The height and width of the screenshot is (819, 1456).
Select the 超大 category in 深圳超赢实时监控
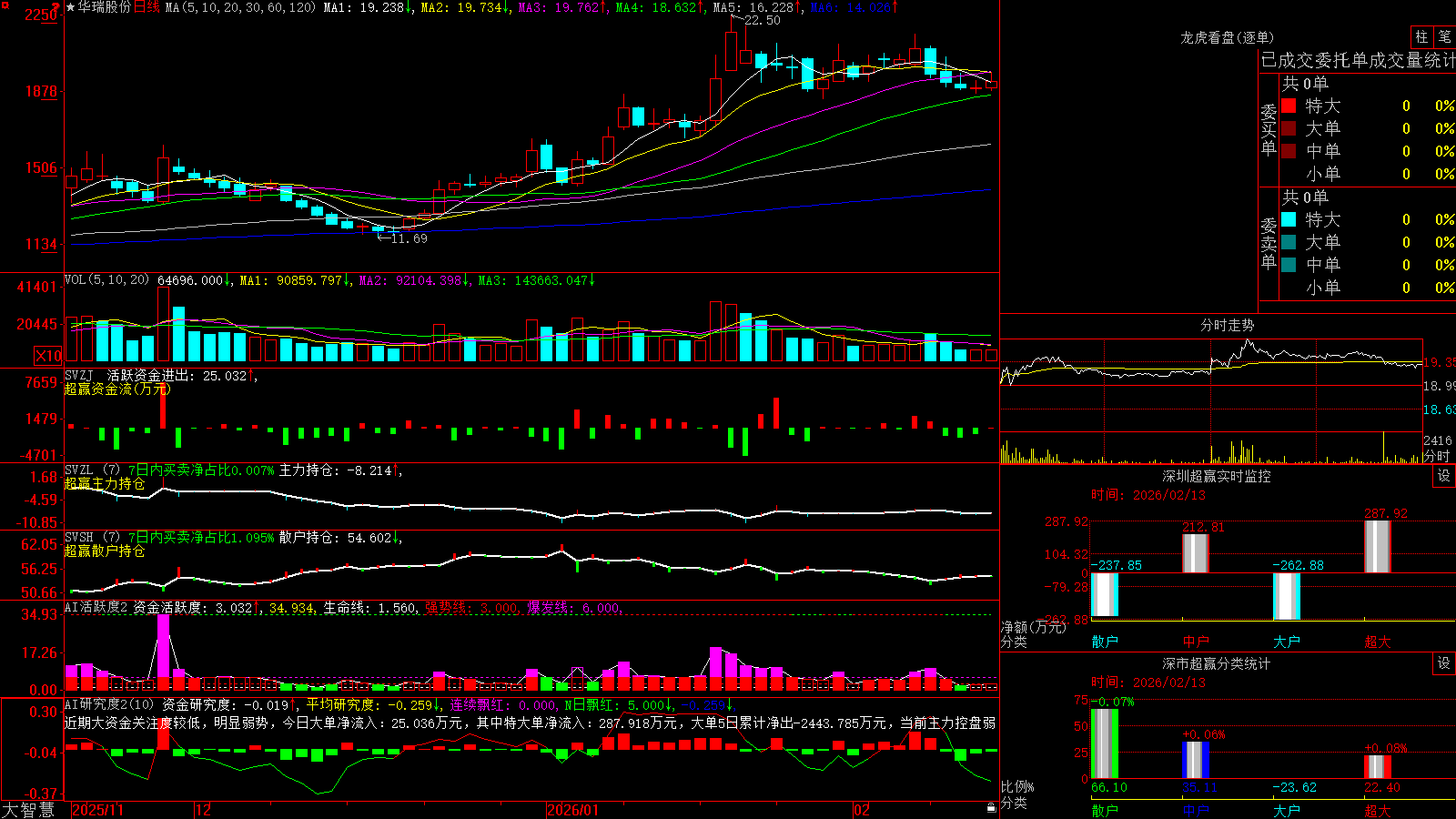click(1378, 642)
